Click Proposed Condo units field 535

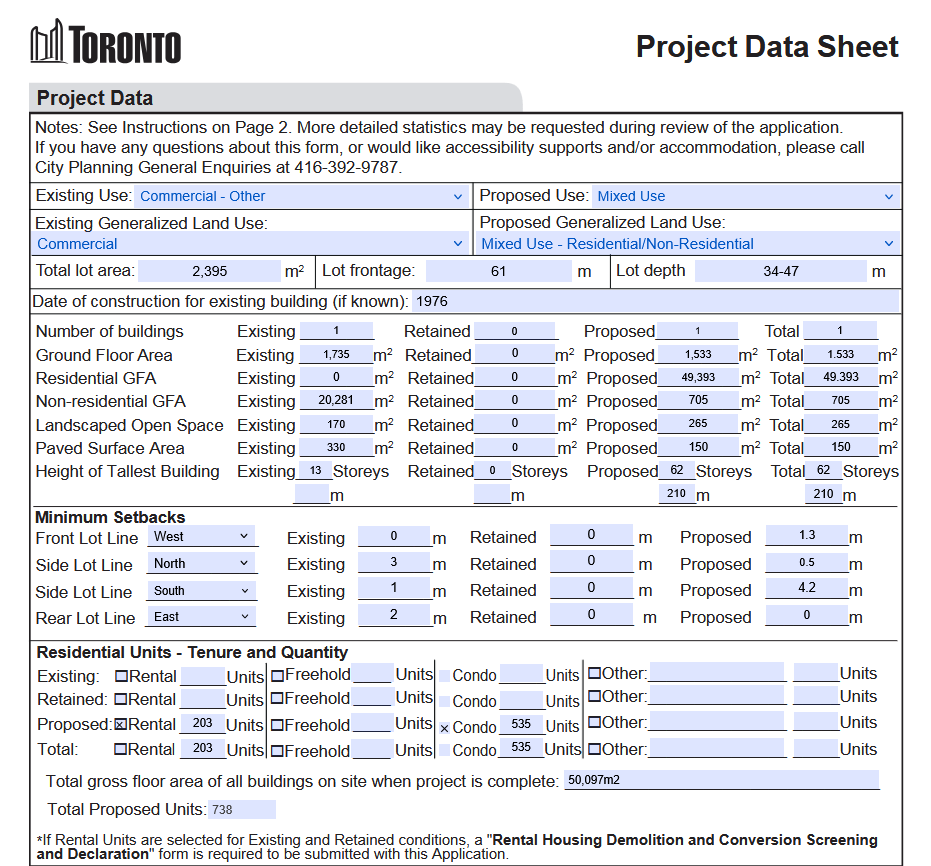pyautogui.click(x=521, y=724)
